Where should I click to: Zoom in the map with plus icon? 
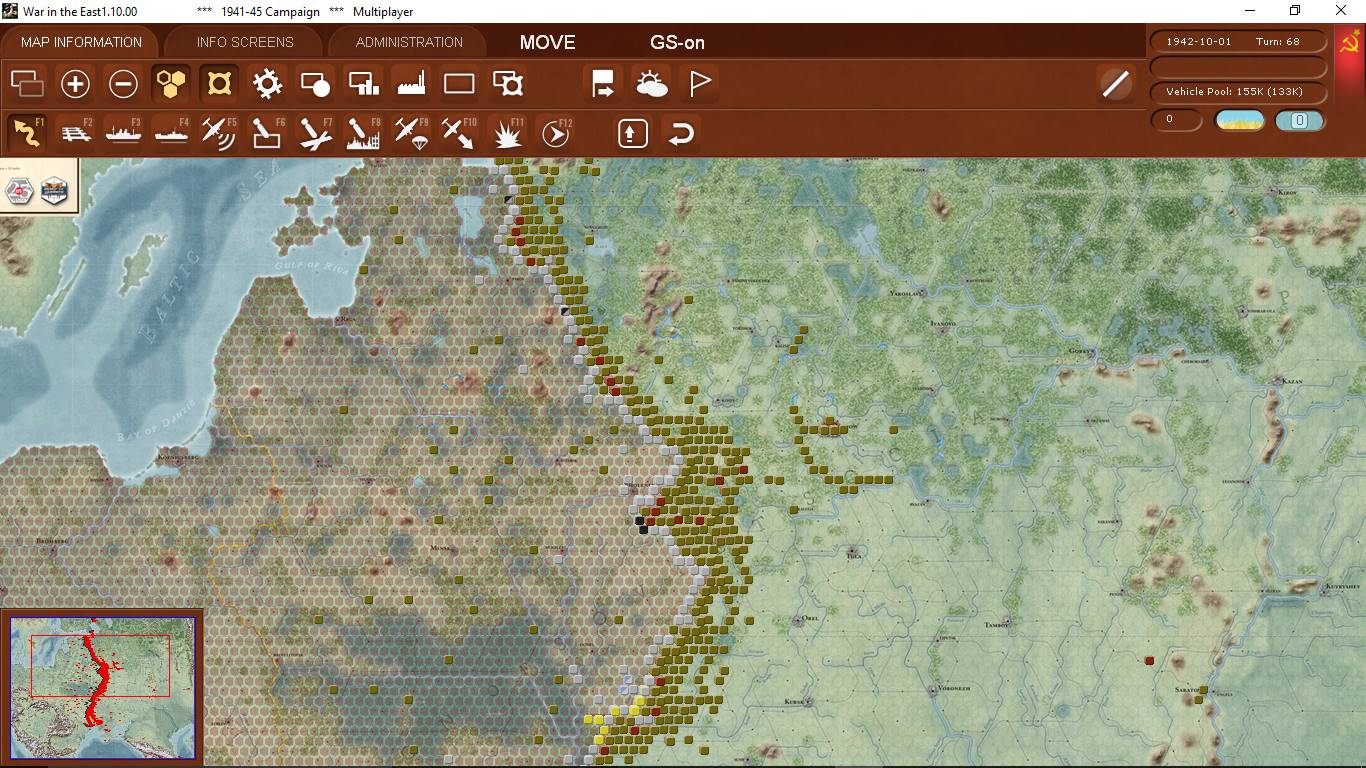click(x=75, y=83)
